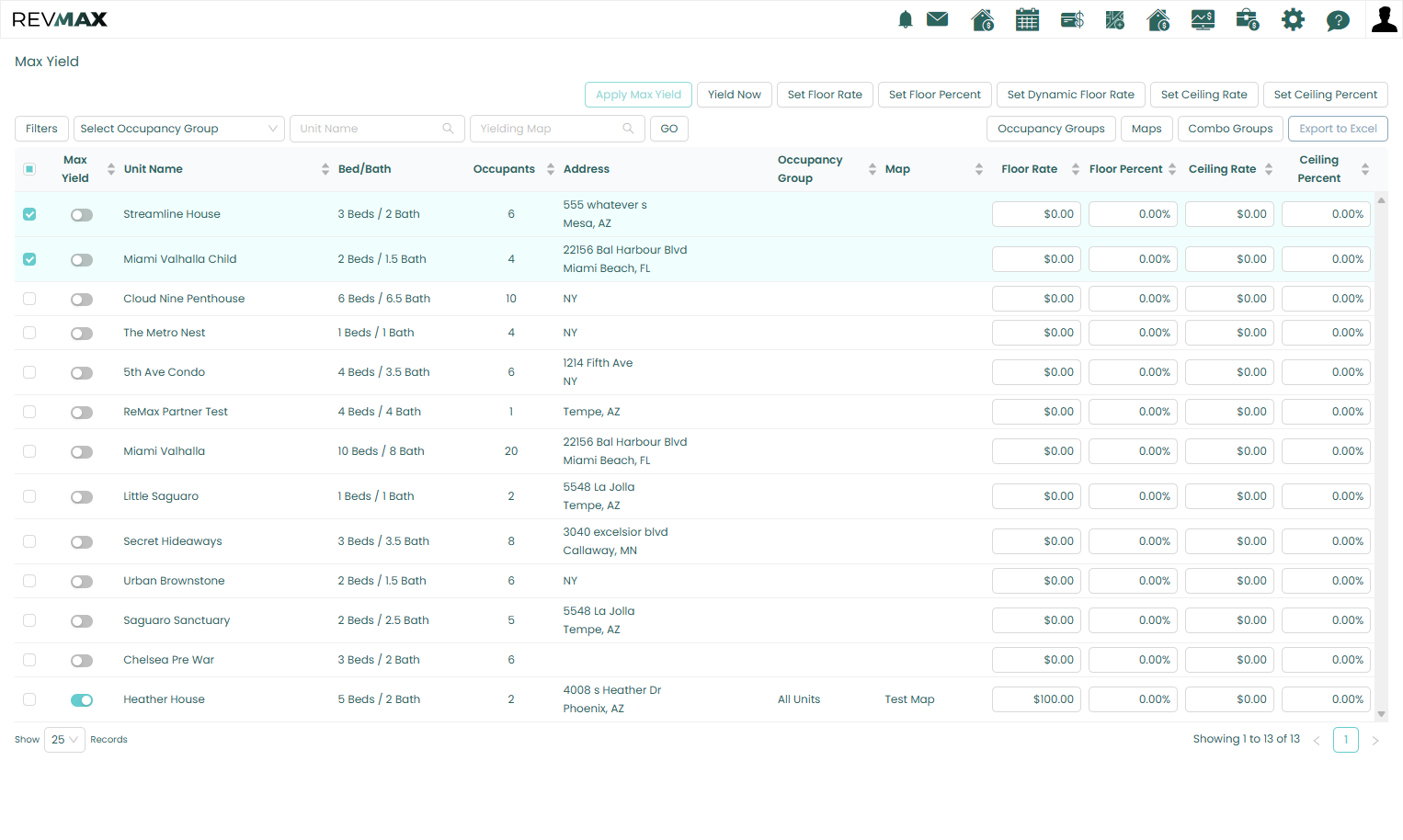Open the credit card with dollar icon
The width and height of the screenshot is (1403, 840).
coord(1072,19)
